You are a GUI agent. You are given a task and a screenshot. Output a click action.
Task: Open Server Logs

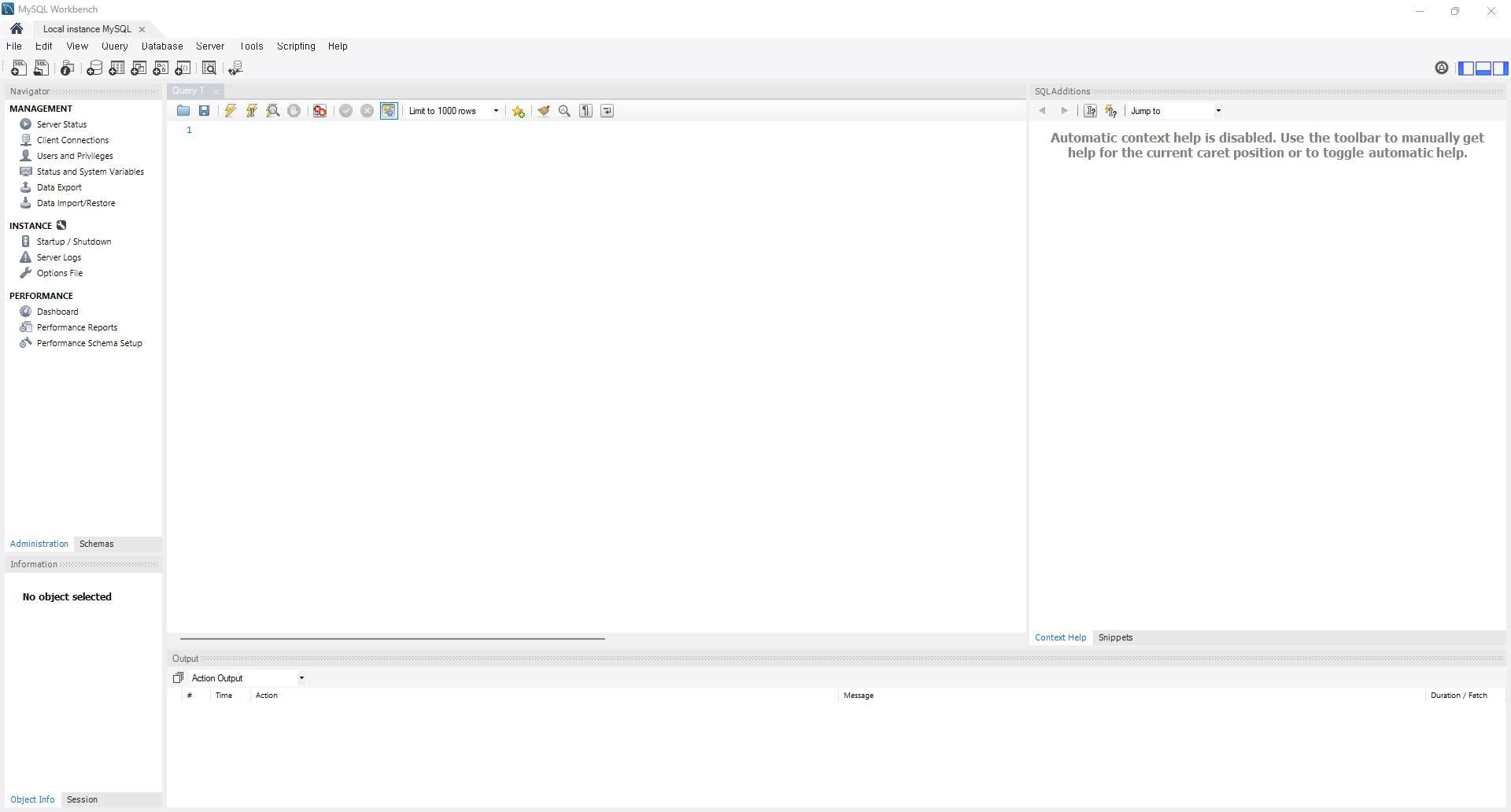pos(59,257)
